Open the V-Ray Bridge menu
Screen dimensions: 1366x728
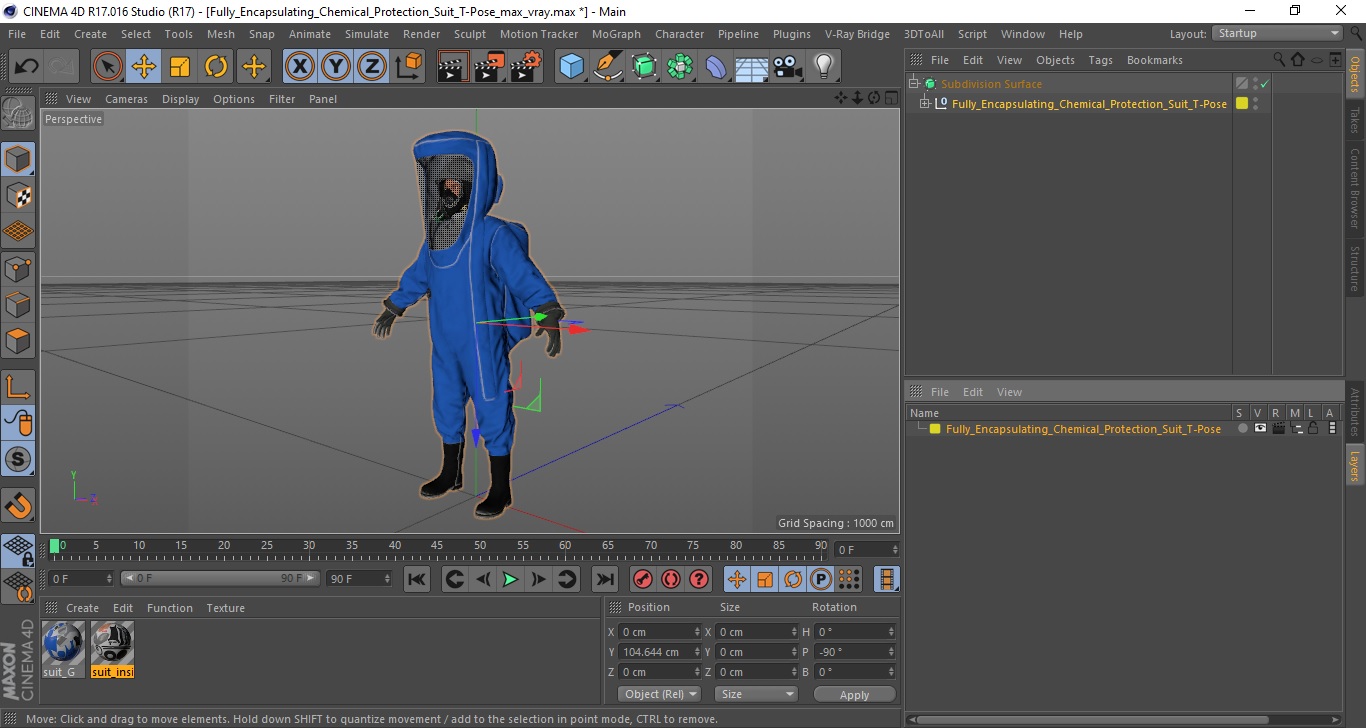857,34
